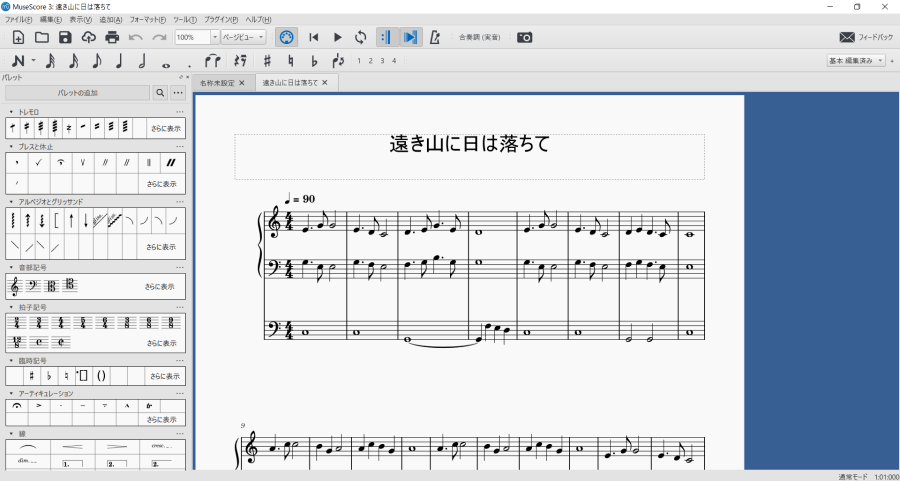This screenshot has width=900, height=481.
Task: Select the bass clef in 音部記号 palette
Action: [33, 285]
